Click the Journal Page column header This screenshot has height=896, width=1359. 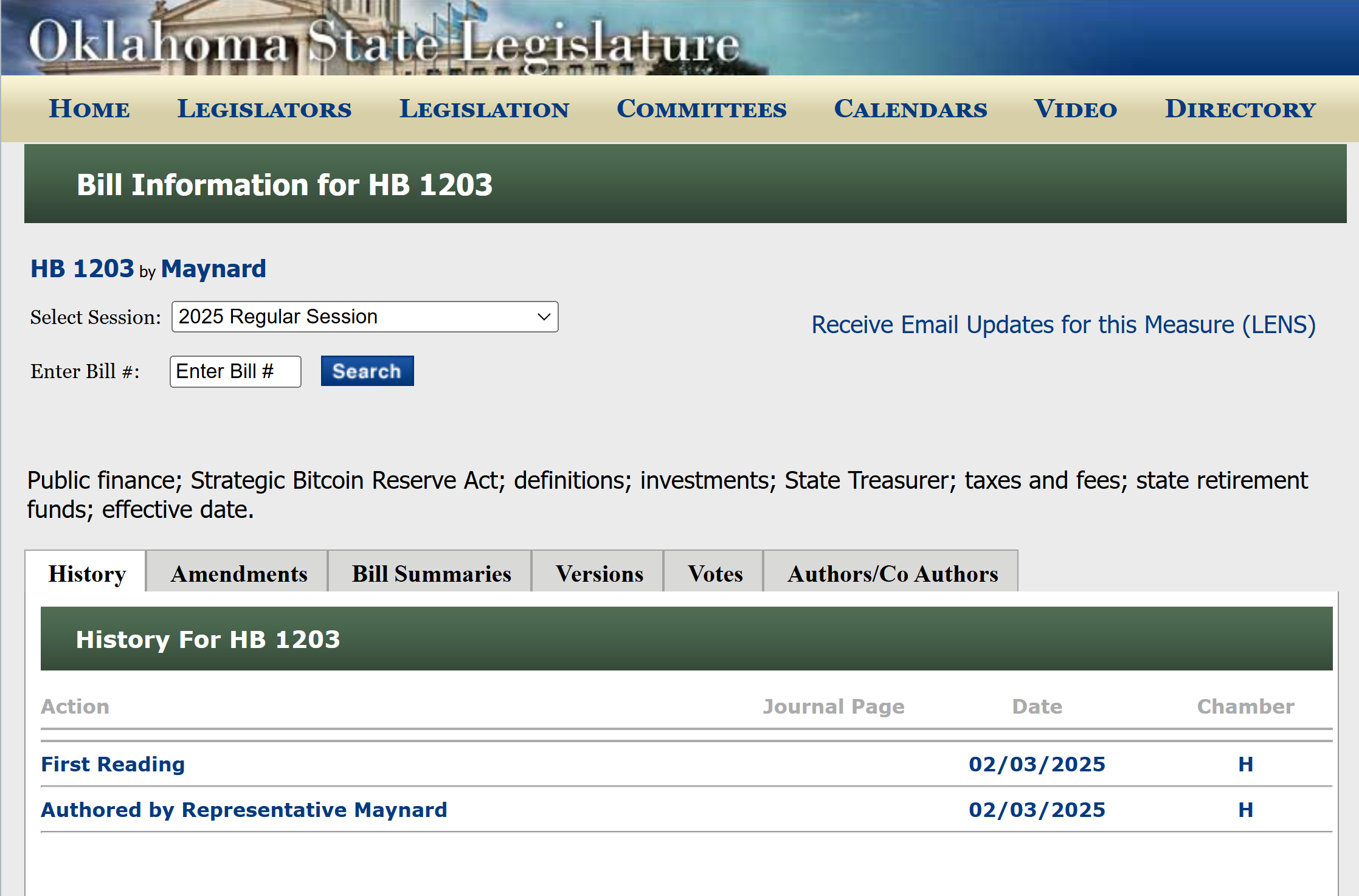tap(834, 706)
